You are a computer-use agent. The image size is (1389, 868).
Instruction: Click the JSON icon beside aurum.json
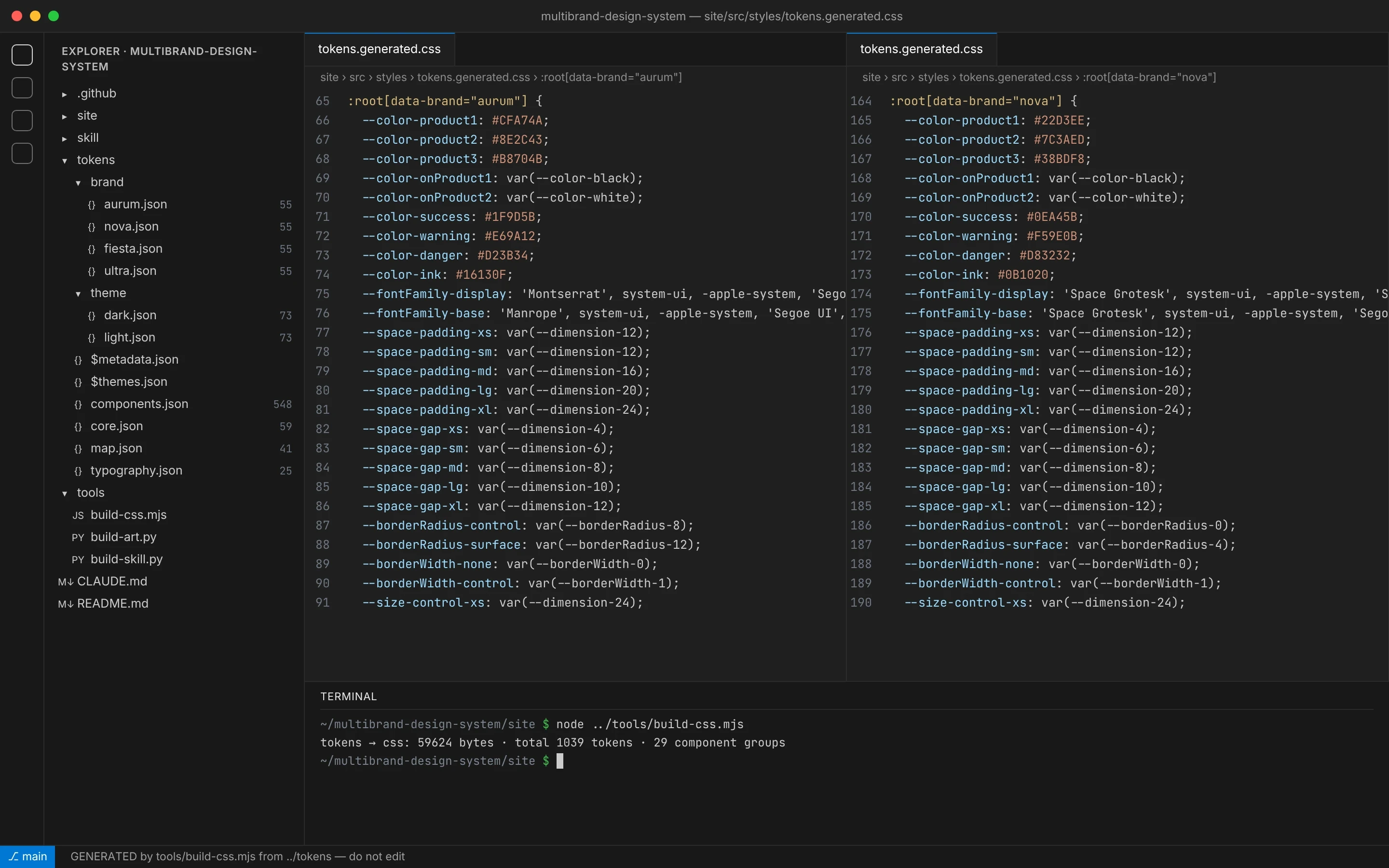point(91,205)
